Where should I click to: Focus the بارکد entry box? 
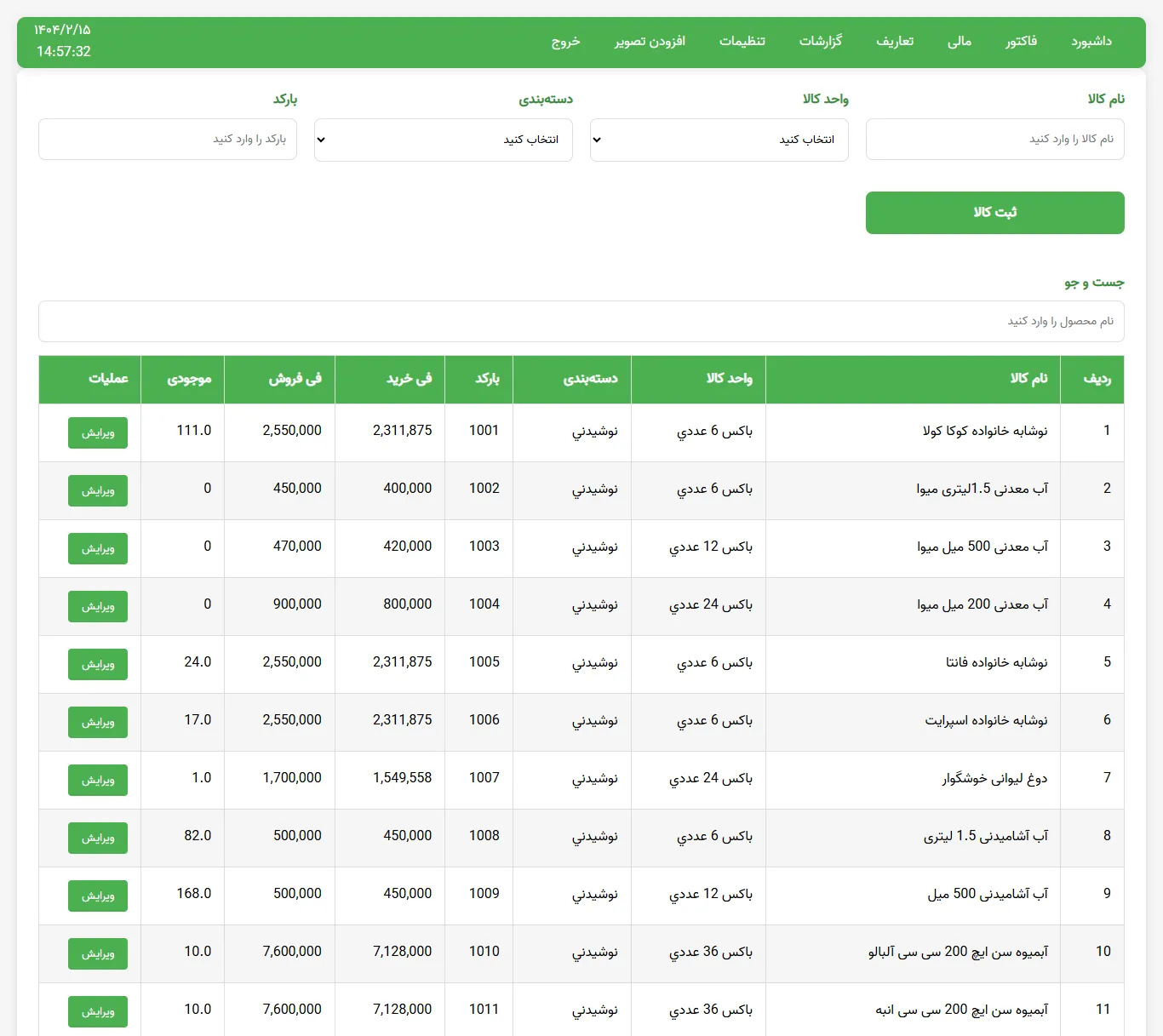[167, 140]
